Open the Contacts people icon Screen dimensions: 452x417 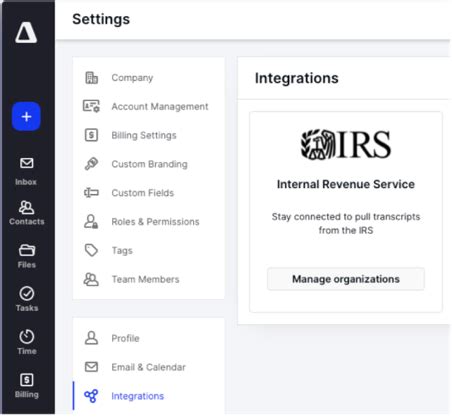tap(26, 207)
